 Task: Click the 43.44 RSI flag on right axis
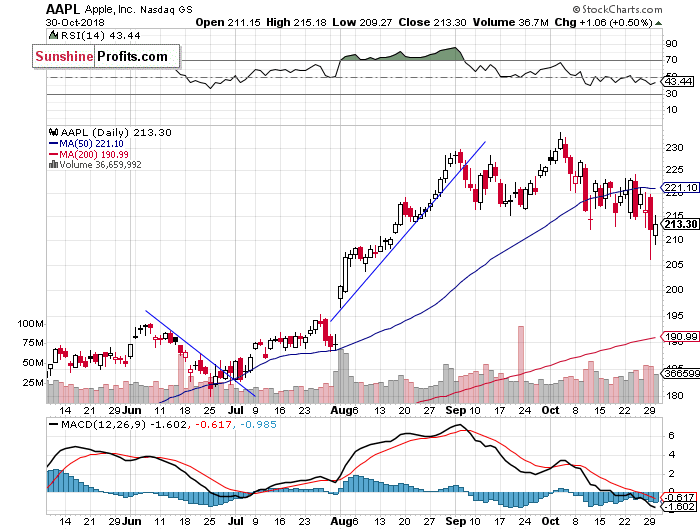[678, 81]
